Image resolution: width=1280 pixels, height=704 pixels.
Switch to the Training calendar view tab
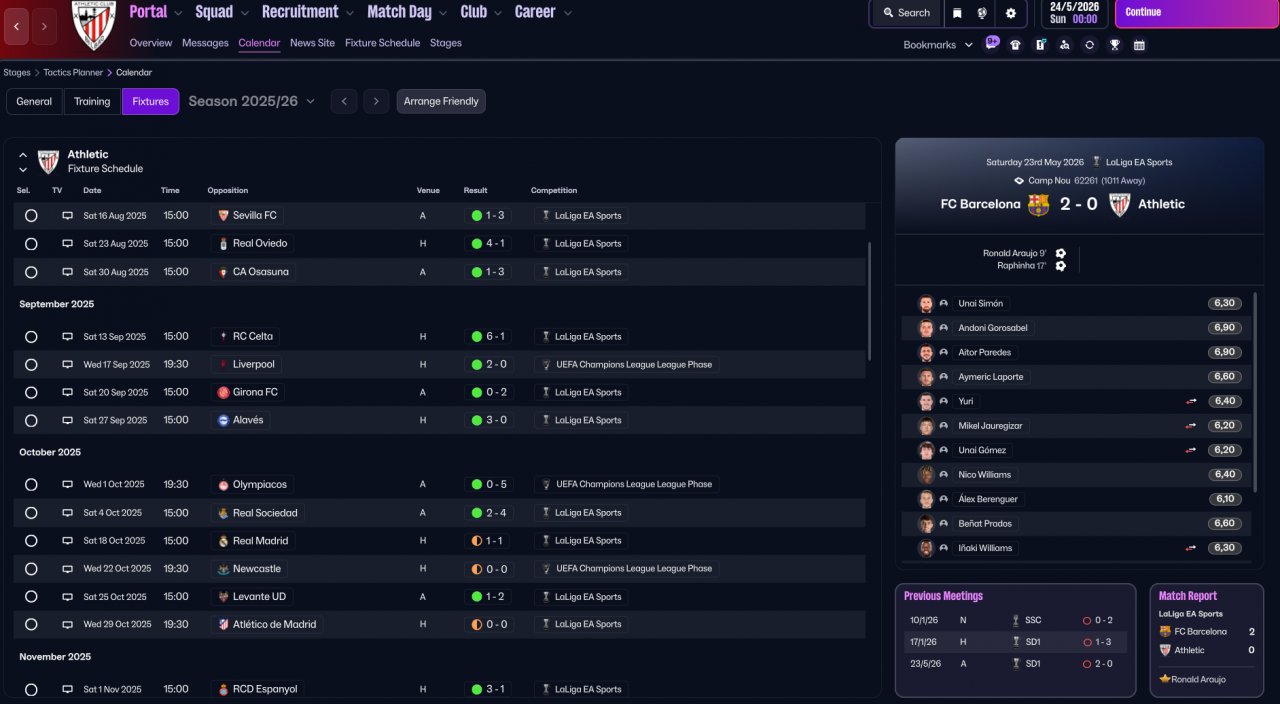pos(92,101)
